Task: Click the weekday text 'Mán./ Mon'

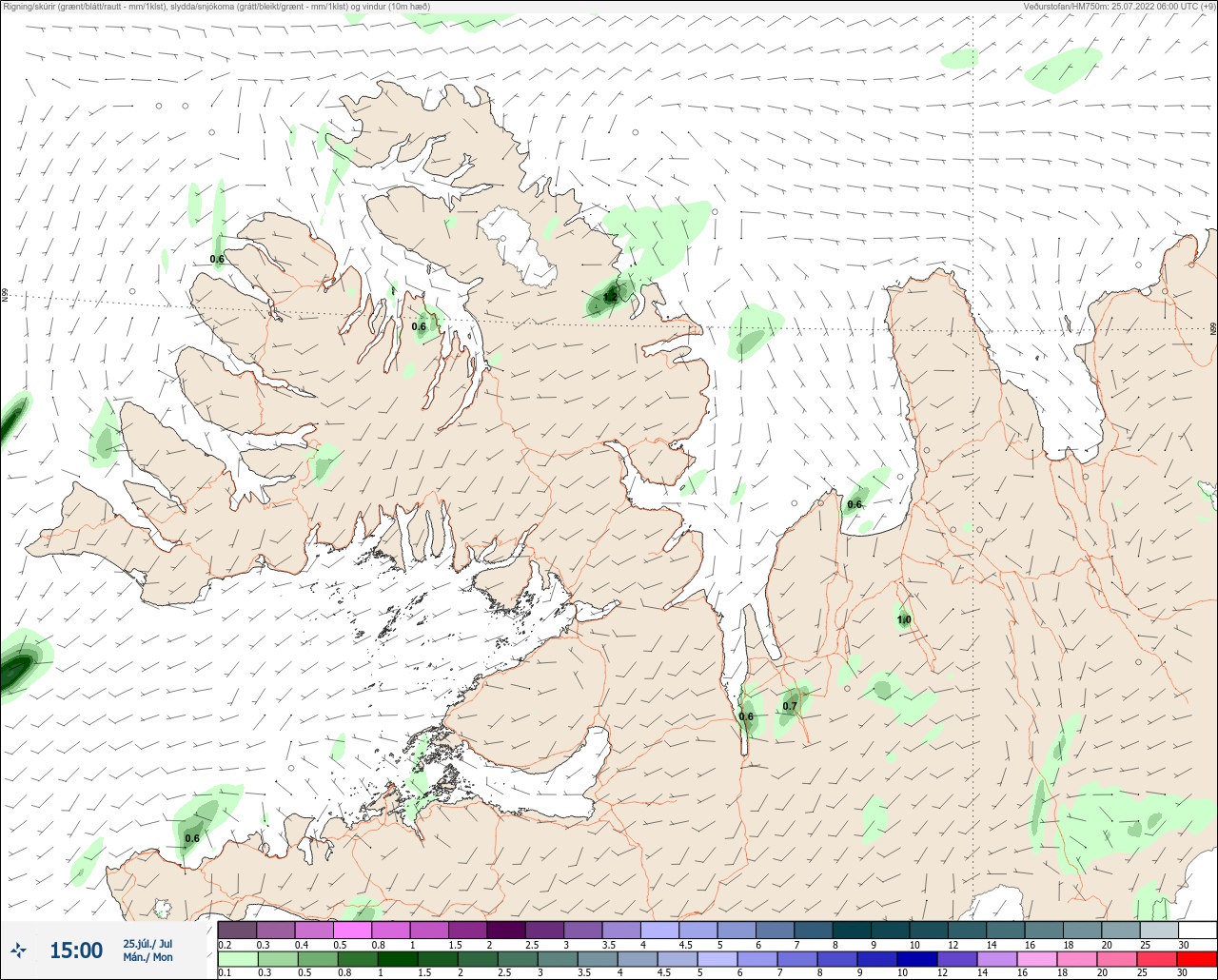Action: [148, 957]
